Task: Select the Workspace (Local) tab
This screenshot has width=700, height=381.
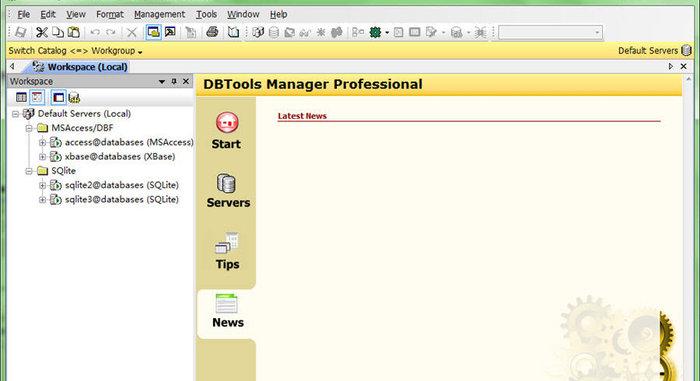Action: 80,67
